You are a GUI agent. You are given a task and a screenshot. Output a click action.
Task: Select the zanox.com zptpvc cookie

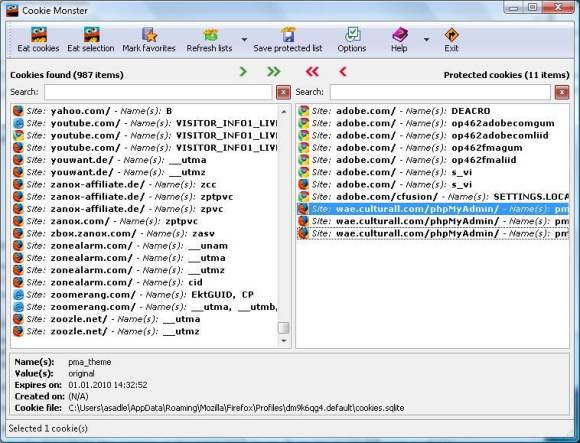click(144, 221)
